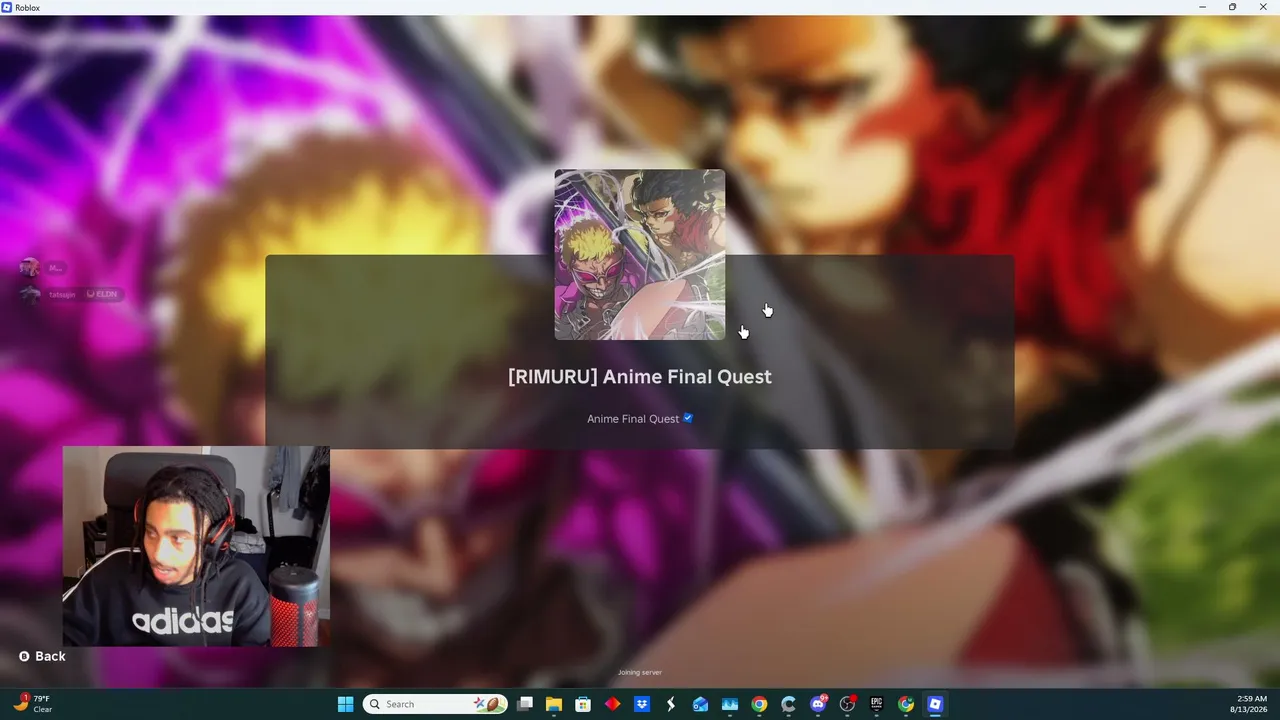Screen dimensions: 1280x720
Task: Open File Explorer from the taskbar
Action: pos(554,704)
